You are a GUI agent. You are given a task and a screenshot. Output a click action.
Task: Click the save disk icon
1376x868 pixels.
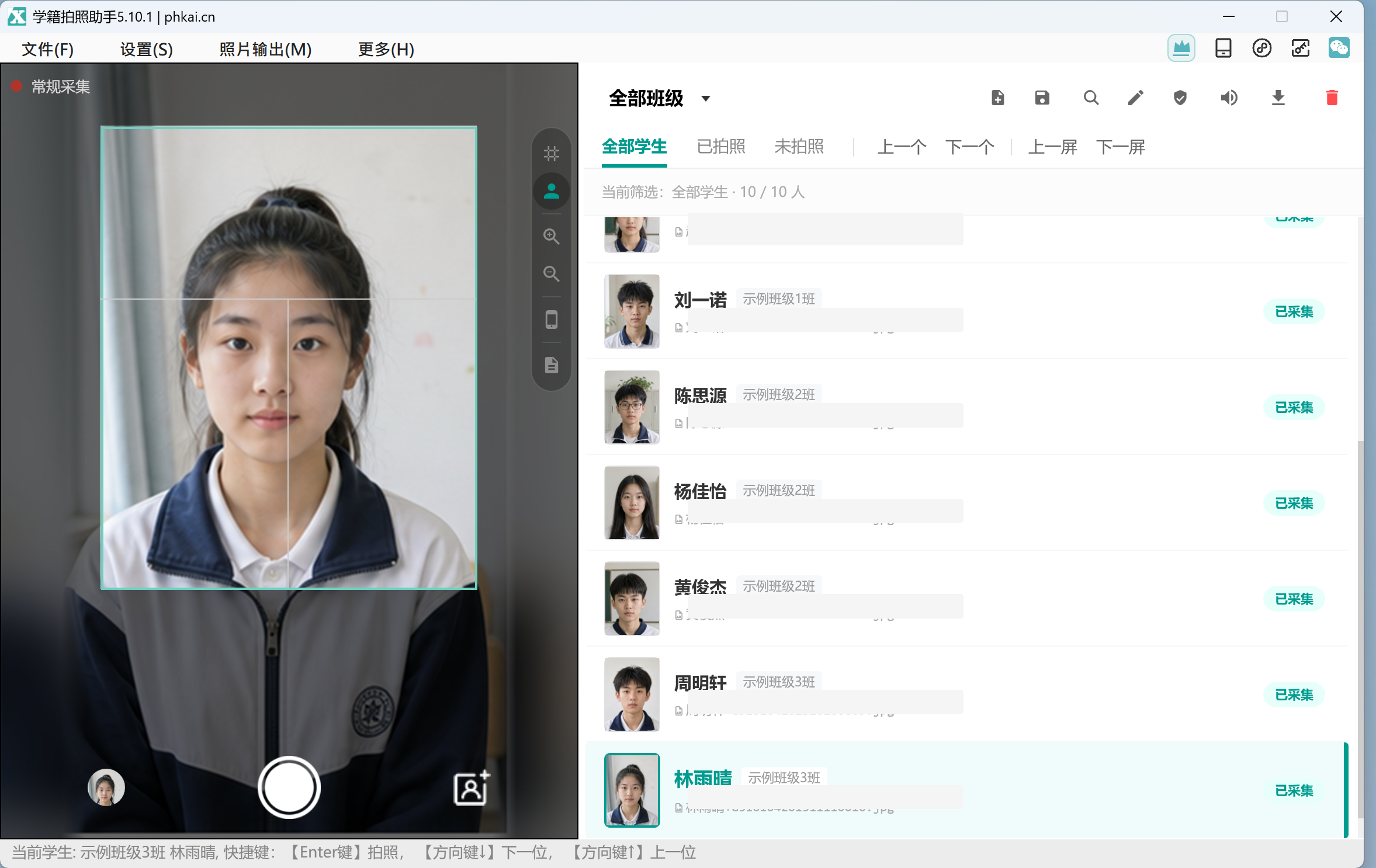[1042, 98]
